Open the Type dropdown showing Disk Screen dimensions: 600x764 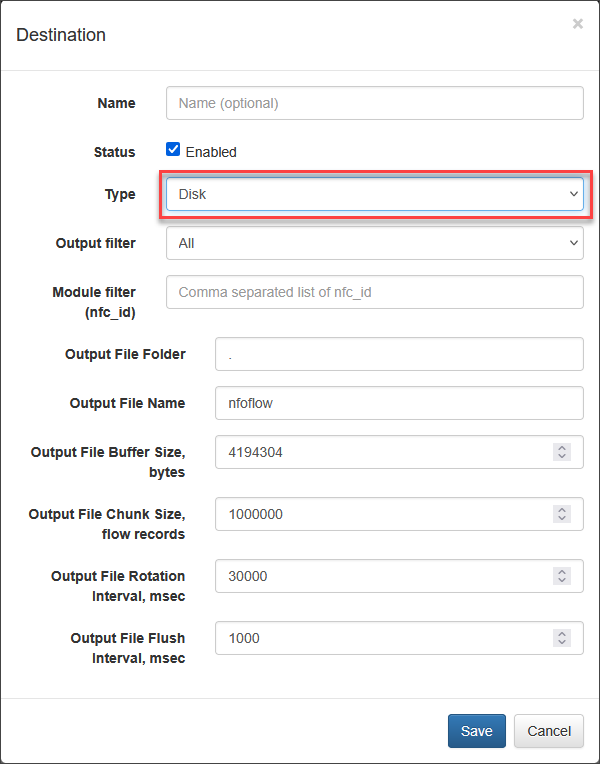(x=374, y=194)
